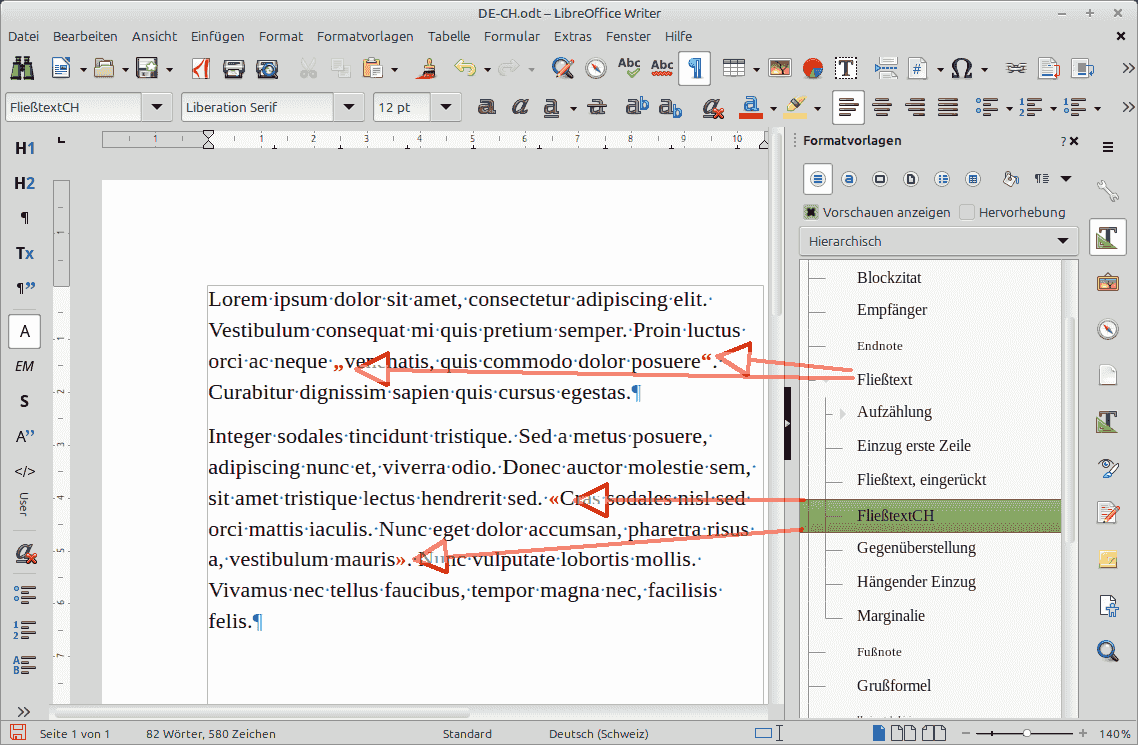Run Spelling check Abc icon

point(629,68)
